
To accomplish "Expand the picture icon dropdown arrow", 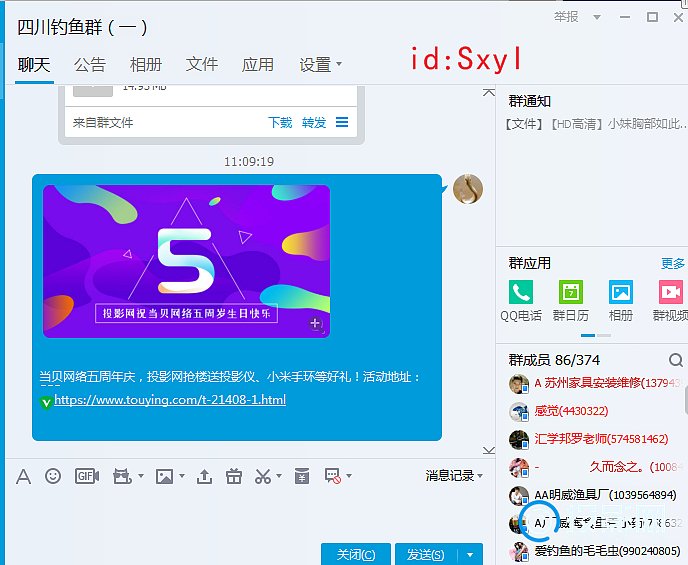I will click(x=182, y=476).
